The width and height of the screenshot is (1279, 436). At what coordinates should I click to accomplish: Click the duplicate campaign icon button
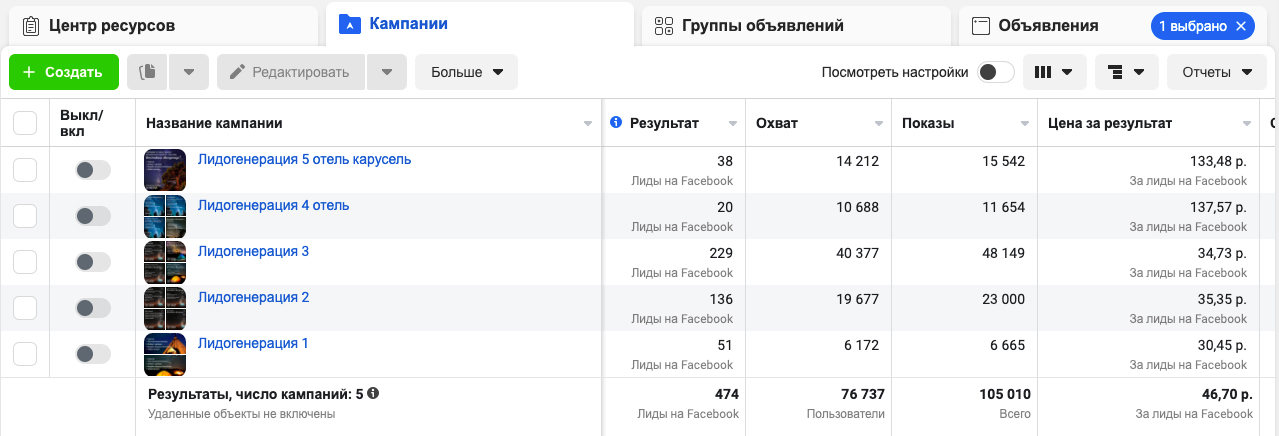(148, 72)
